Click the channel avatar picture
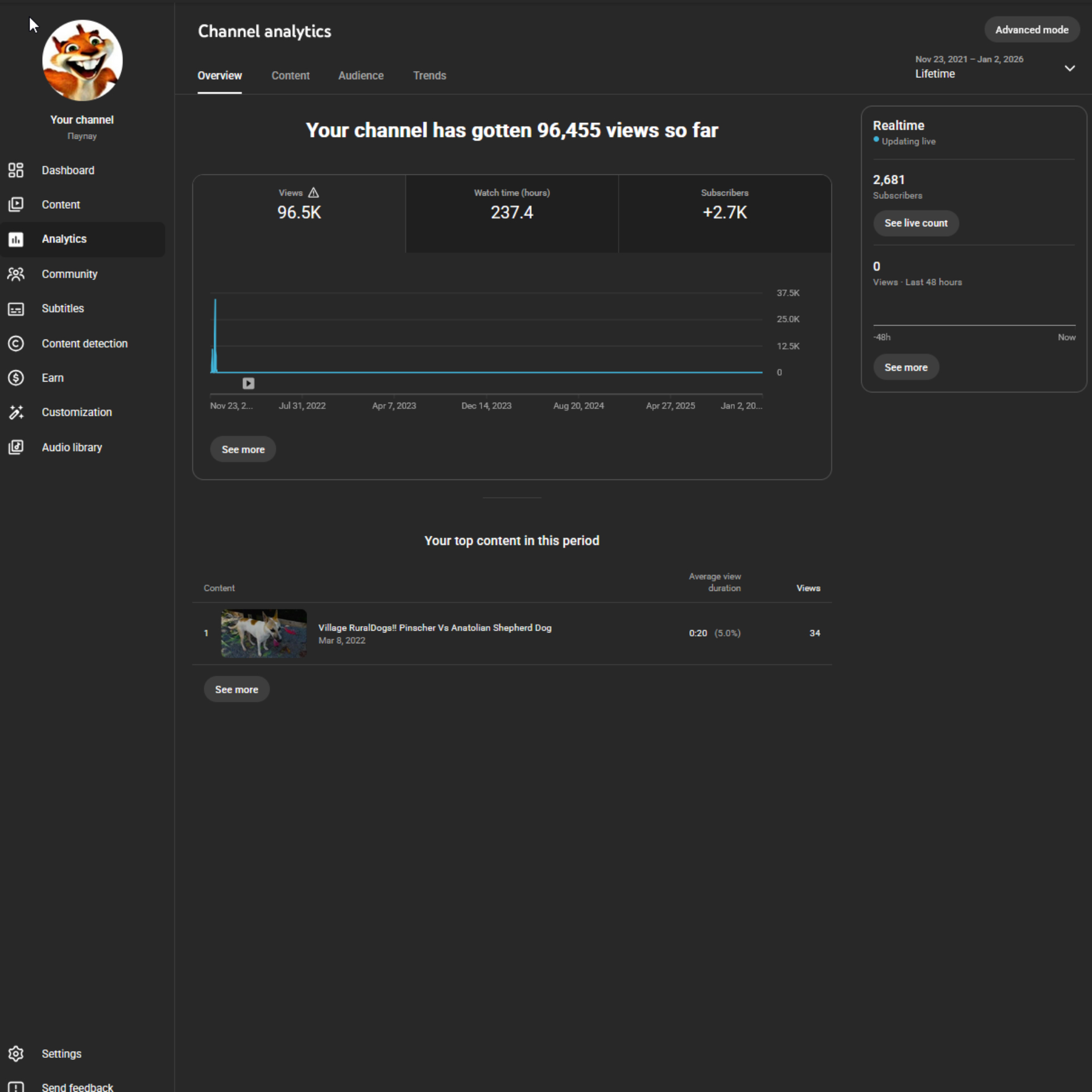This screenshot has width=1092, height=1092. point(82,60)
